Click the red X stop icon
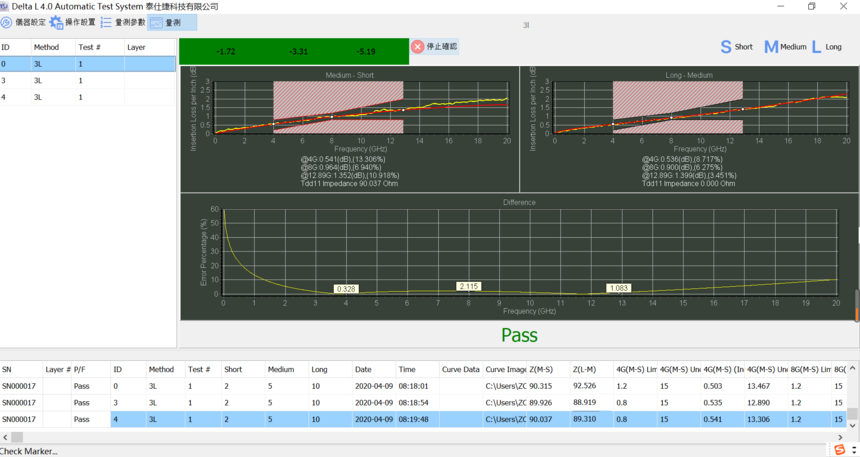Image resolution: width=860 pixels, height=457 pixels. [418, 47]
